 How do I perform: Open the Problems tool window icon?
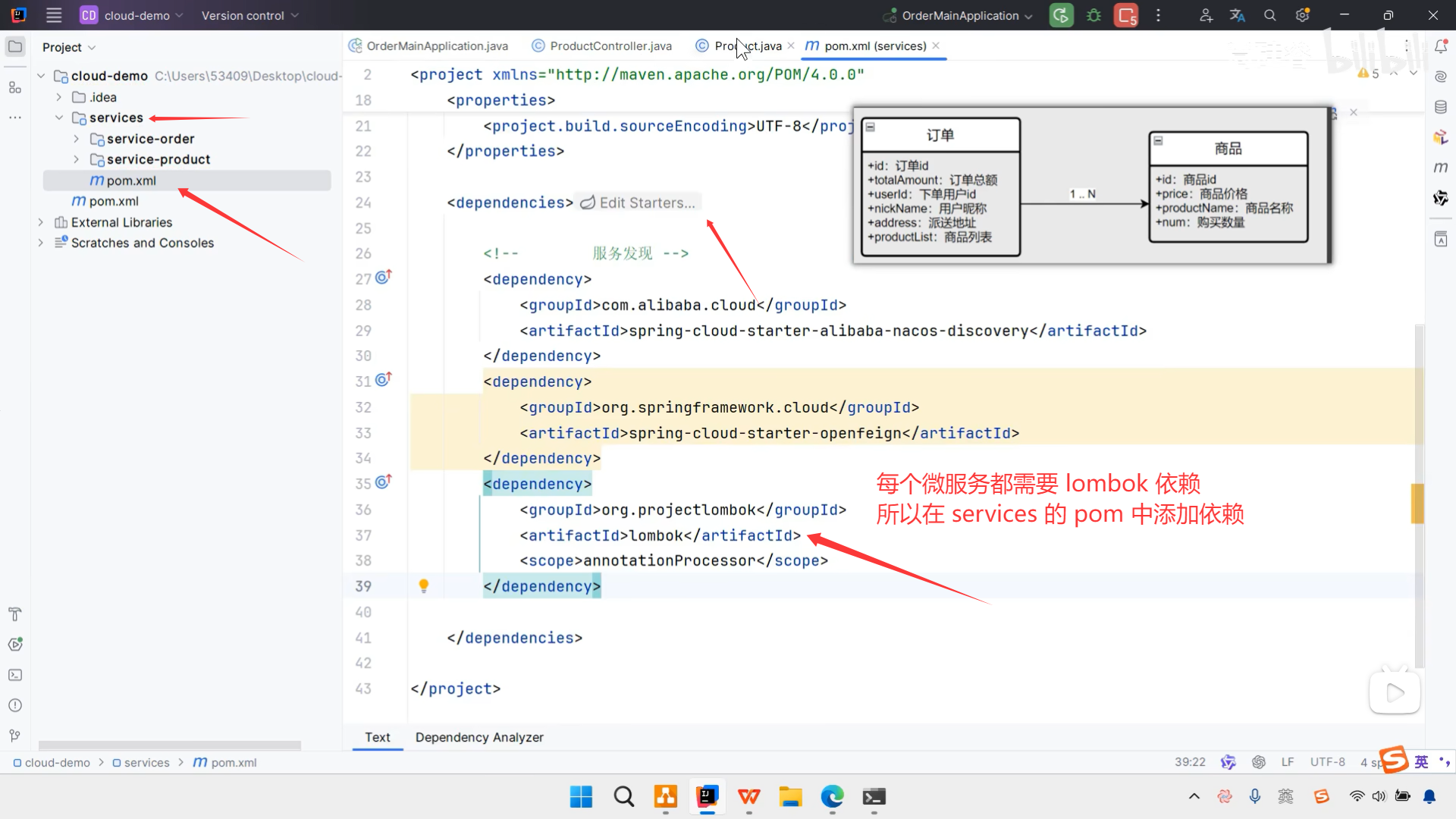tap(14, 705)
